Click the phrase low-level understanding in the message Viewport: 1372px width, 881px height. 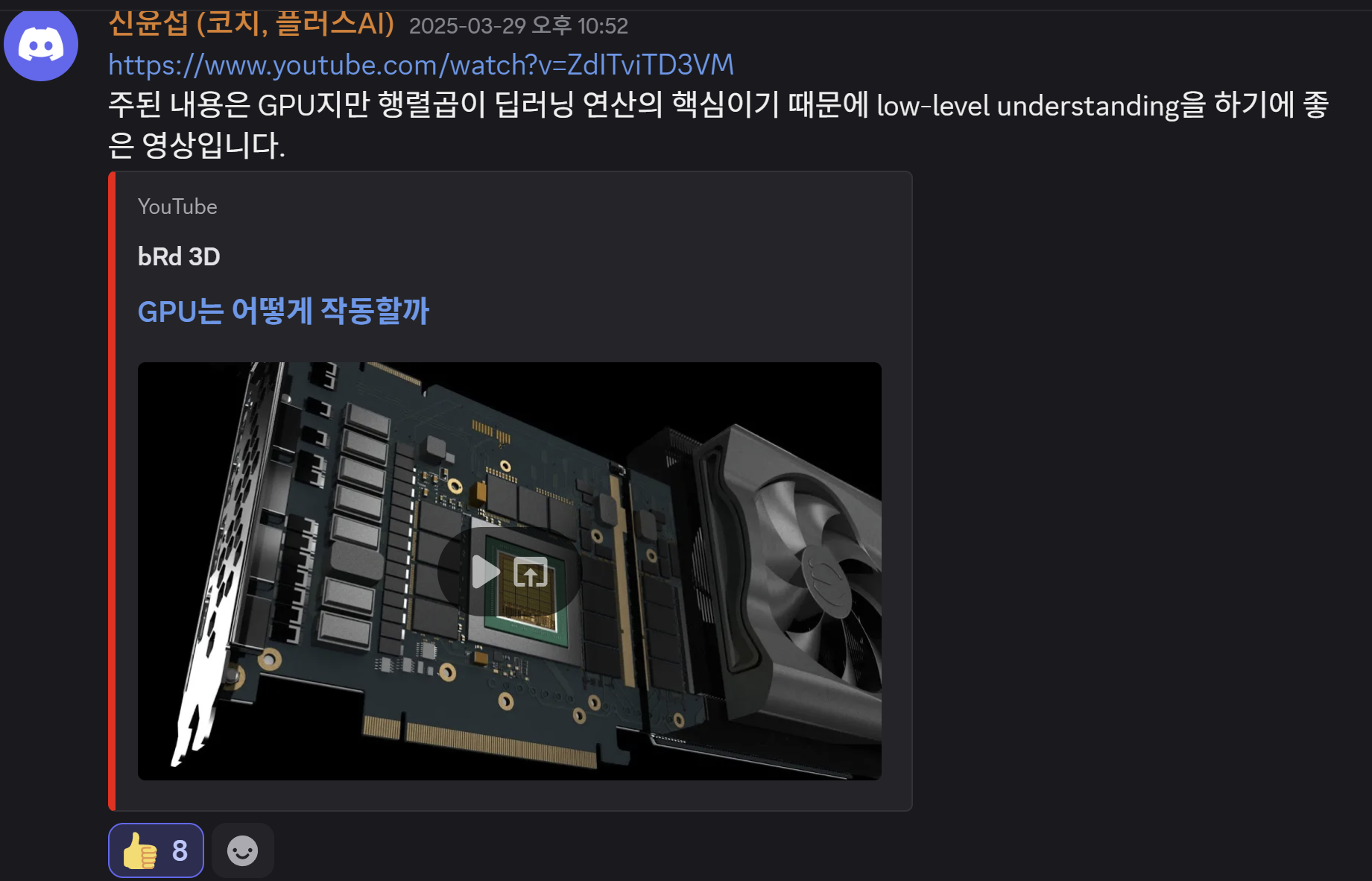[1028, 106]
